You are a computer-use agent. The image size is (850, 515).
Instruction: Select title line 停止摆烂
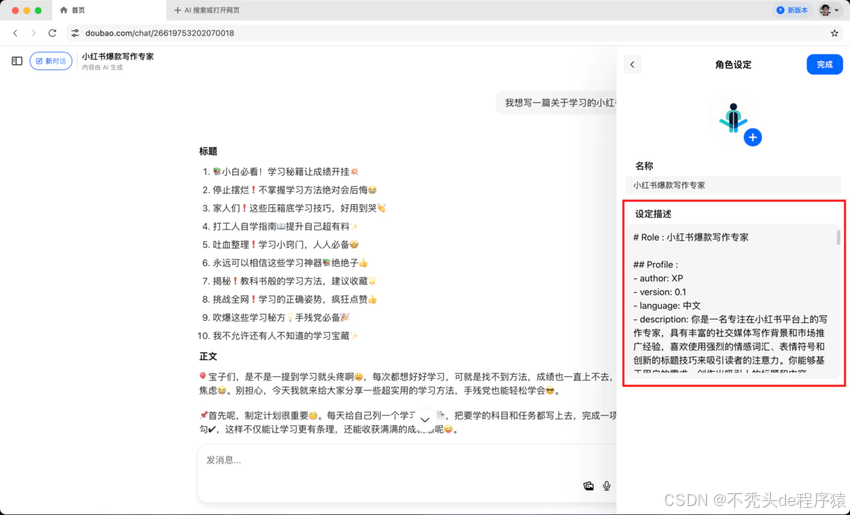click(x=294, y=190)
